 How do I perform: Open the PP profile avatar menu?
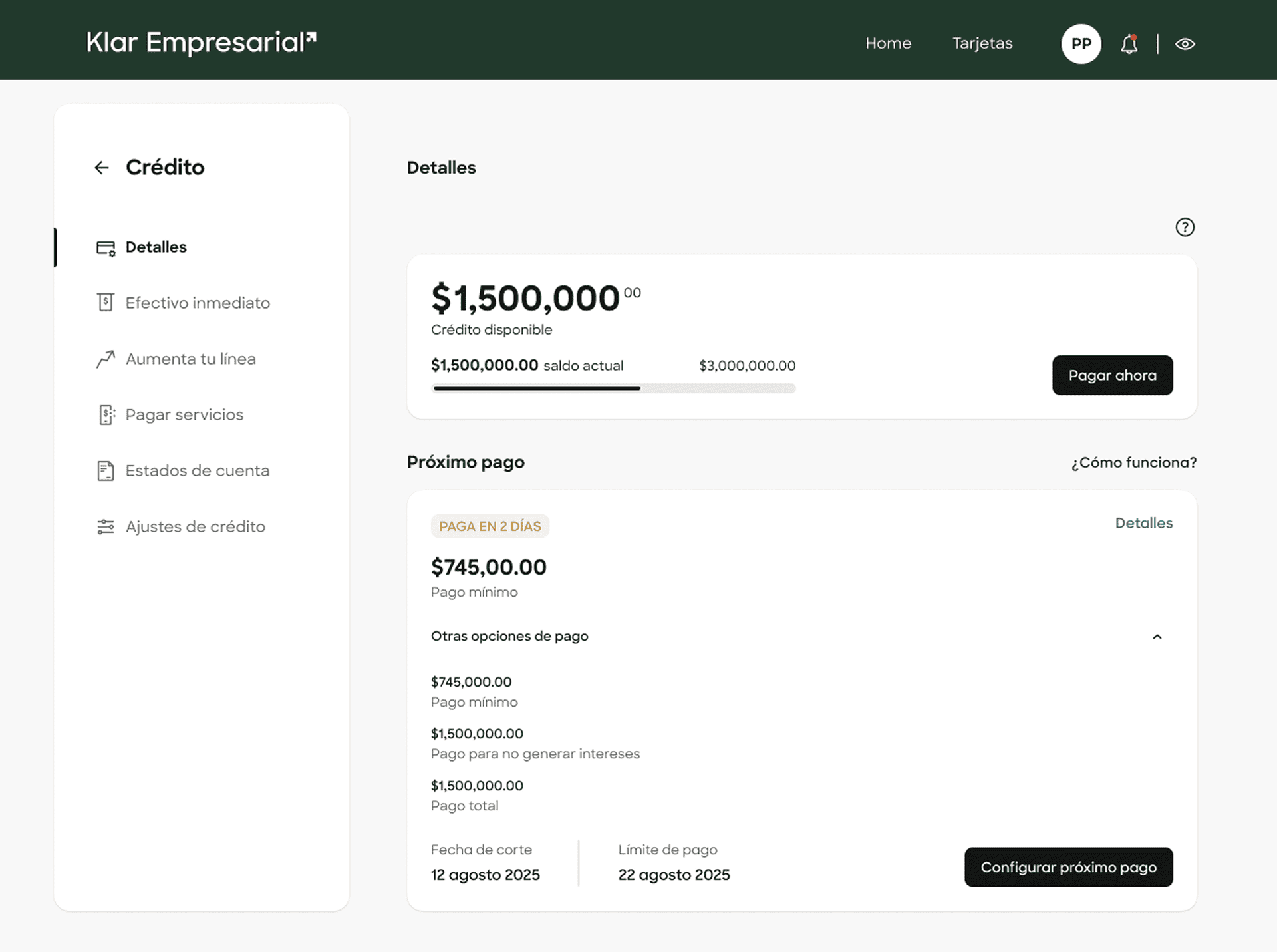1081,44
